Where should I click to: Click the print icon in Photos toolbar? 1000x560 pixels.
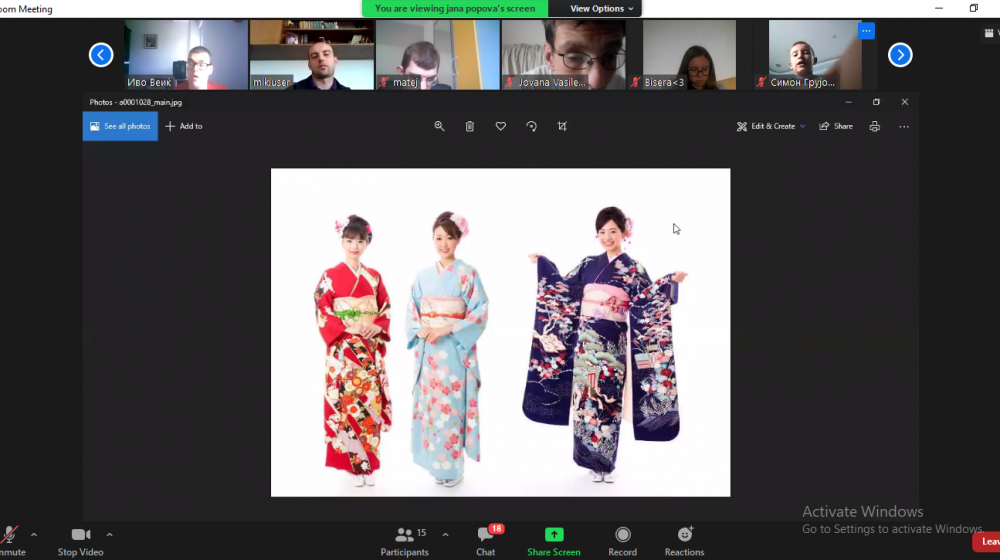[x=875, y=126]
